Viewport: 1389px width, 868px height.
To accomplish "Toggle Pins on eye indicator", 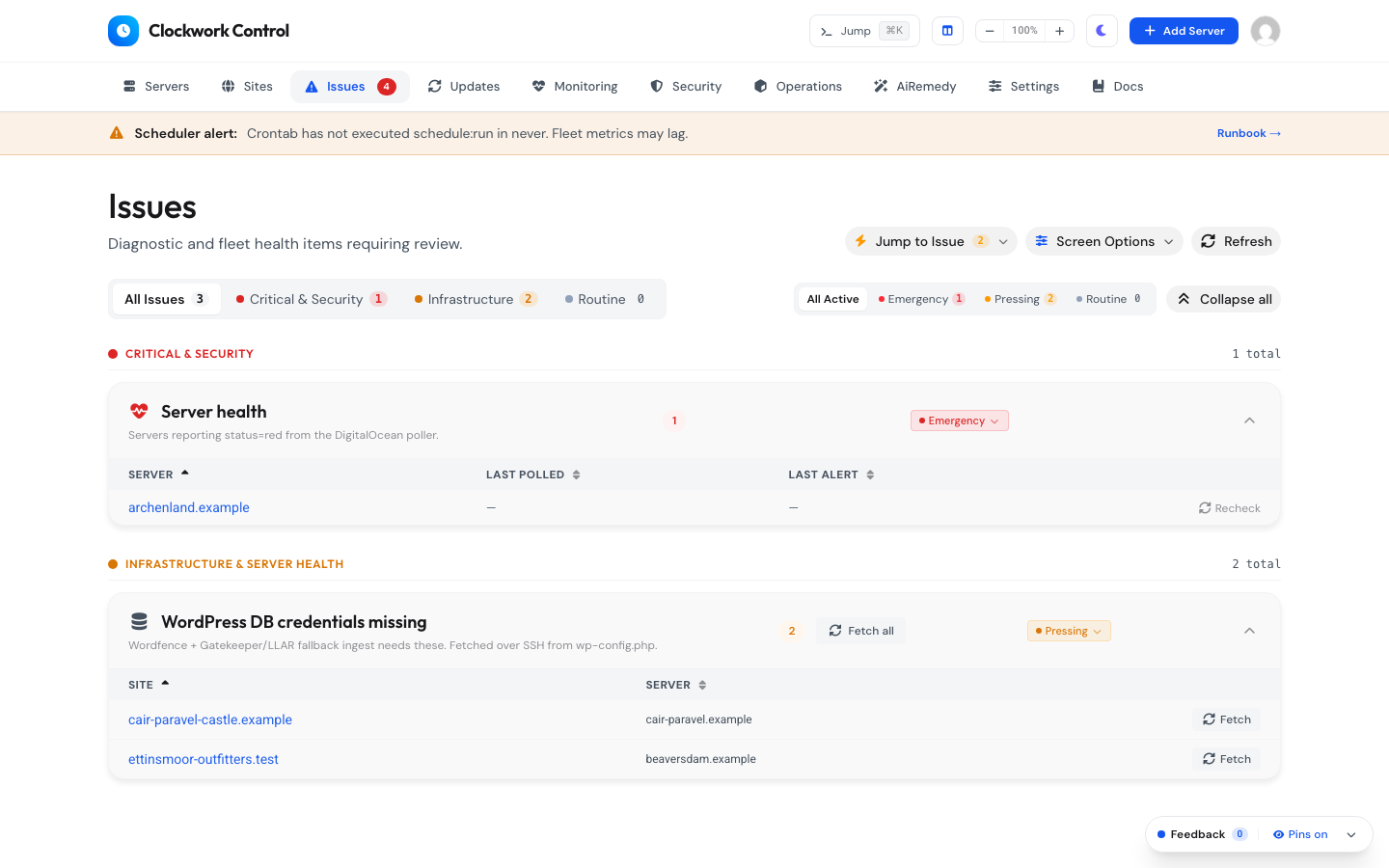I will (x=1300, y=834).
